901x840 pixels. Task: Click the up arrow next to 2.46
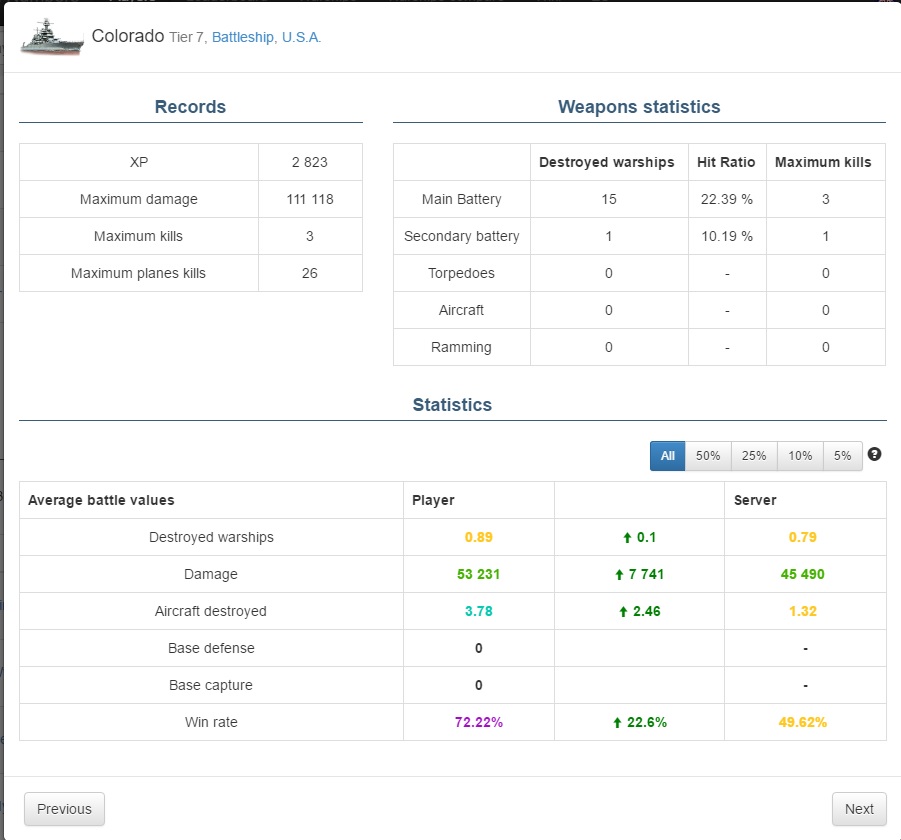[623, 612]
